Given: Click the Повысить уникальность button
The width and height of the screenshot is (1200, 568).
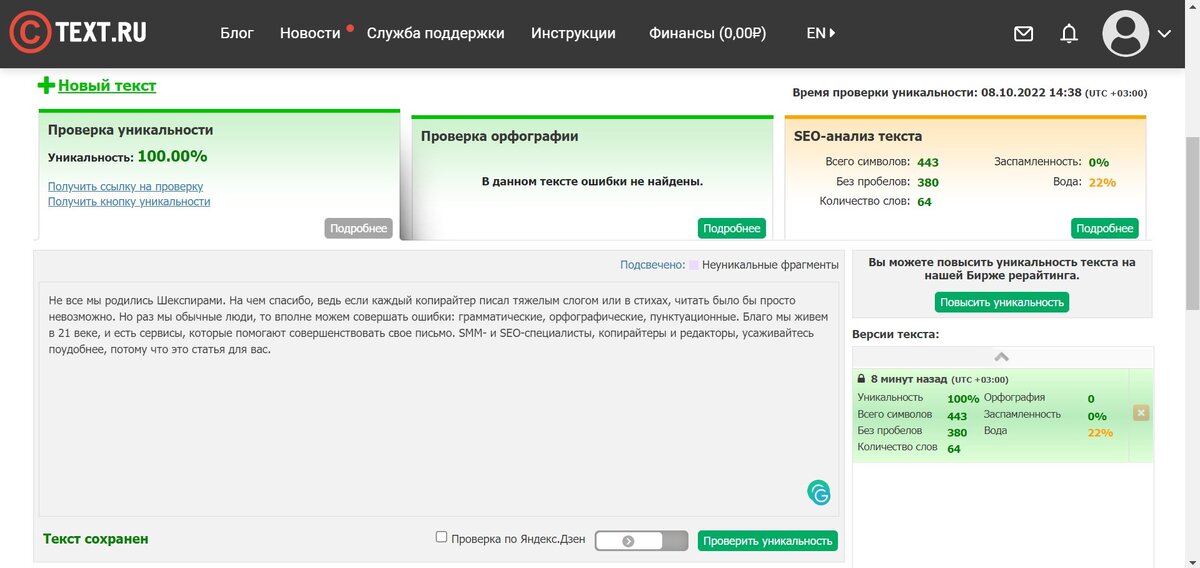Looking at the screenshot, I should click(x=1002, y=302).
